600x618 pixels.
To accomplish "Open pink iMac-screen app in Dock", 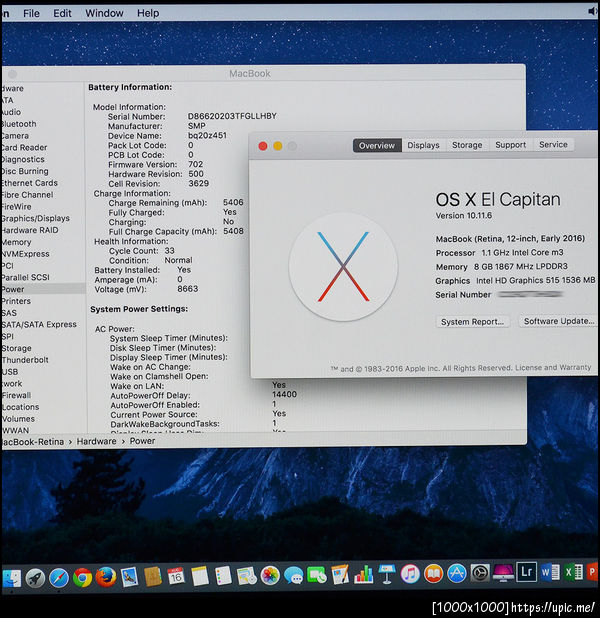I will [x=503, y=572].
